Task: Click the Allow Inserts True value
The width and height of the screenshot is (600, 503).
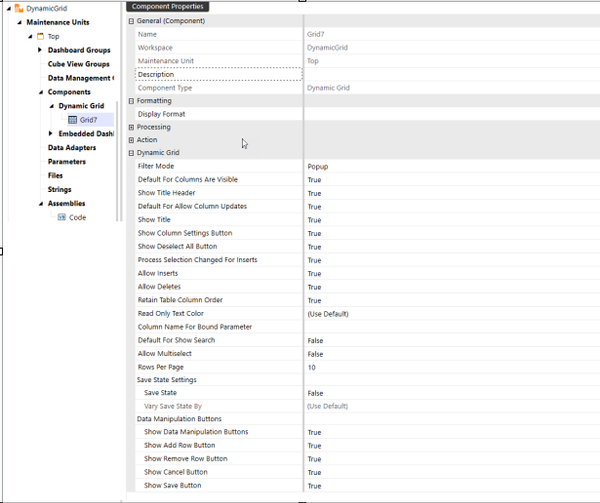Action: pos(314,273)
